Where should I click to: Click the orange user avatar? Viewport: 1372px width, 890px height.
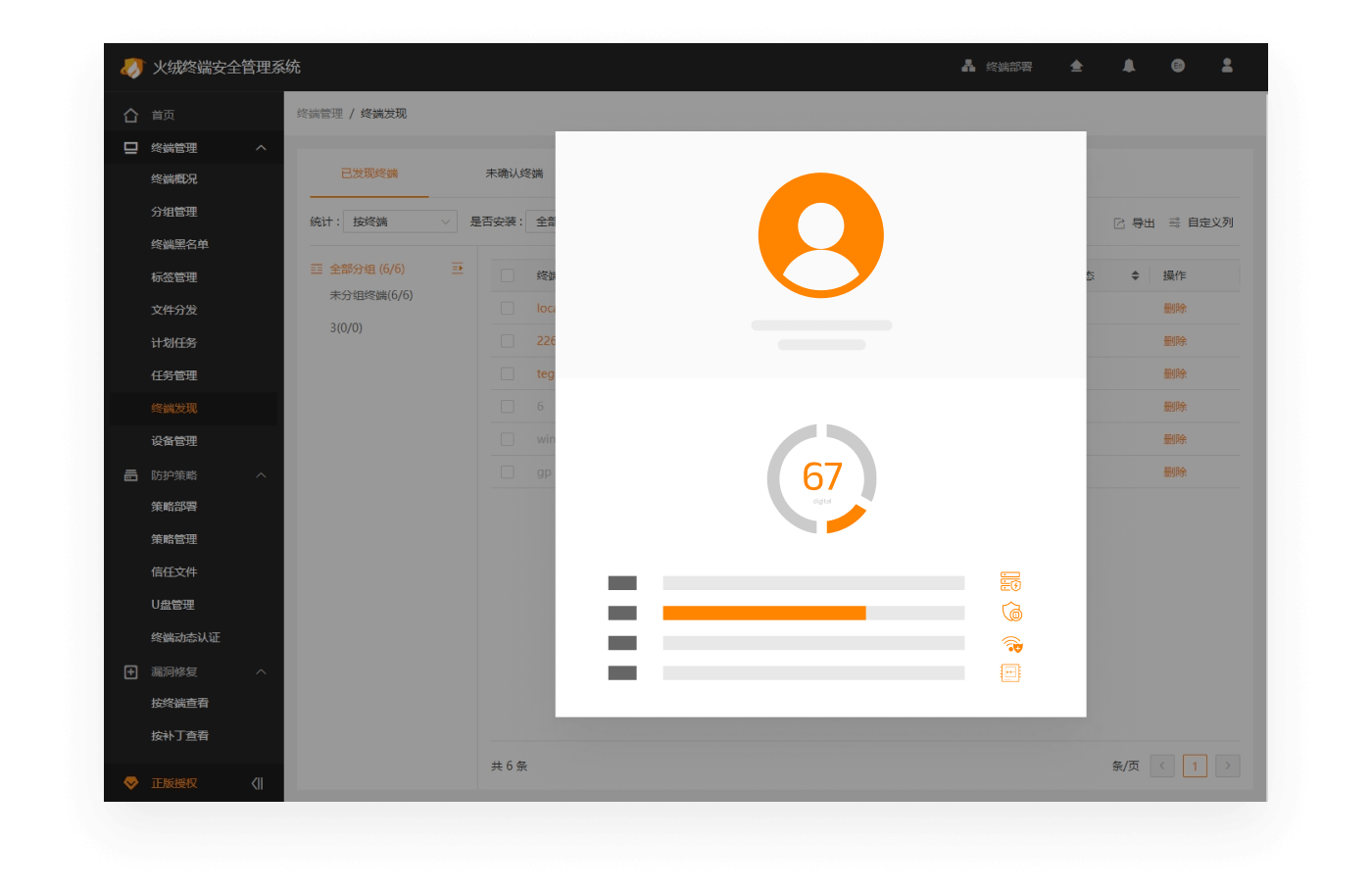[821, 235]
